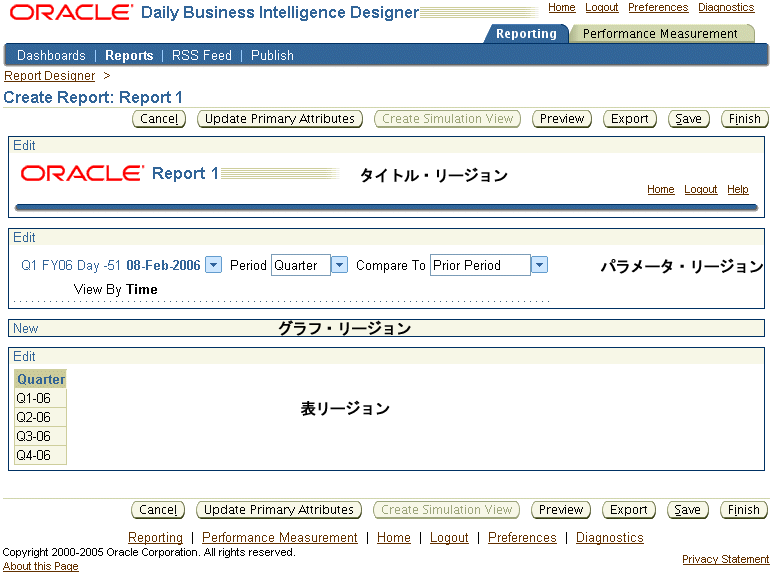Open the RSS Feed subtab
This screenshot has width=773, height=575.
pyautogui.click(x=202, y=55)
